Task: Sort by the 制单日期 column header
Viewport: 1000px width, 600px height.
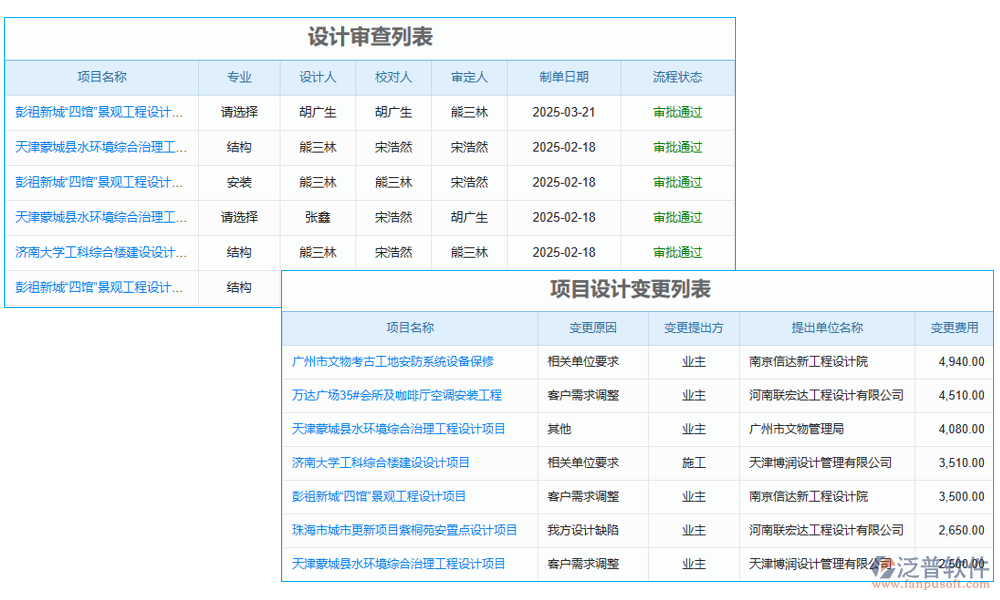Action: pos(564,77)
